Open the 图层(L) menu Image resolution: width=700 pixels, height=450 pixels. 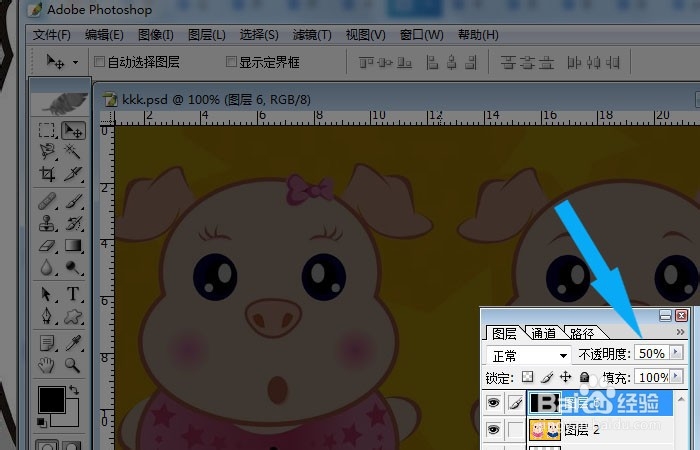click(207, 35)
